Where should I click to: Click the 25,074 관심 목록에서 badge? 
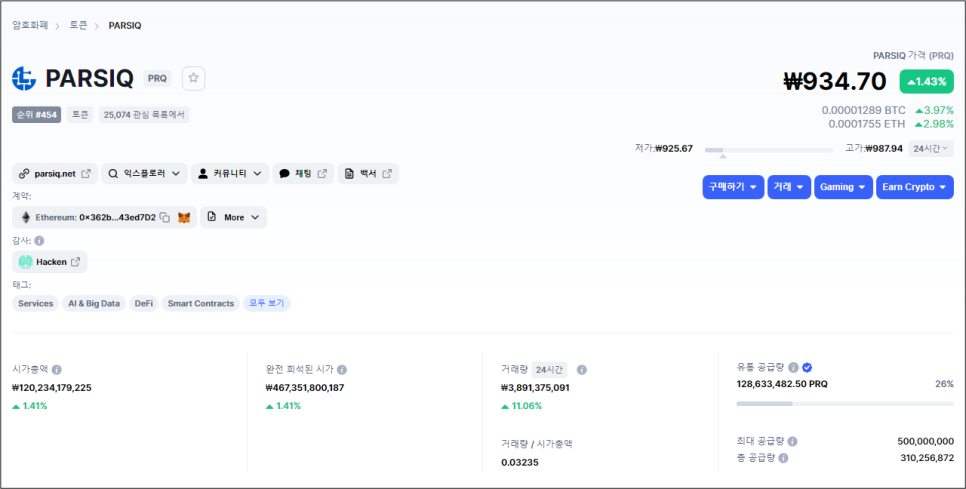[x=144, y=115]
